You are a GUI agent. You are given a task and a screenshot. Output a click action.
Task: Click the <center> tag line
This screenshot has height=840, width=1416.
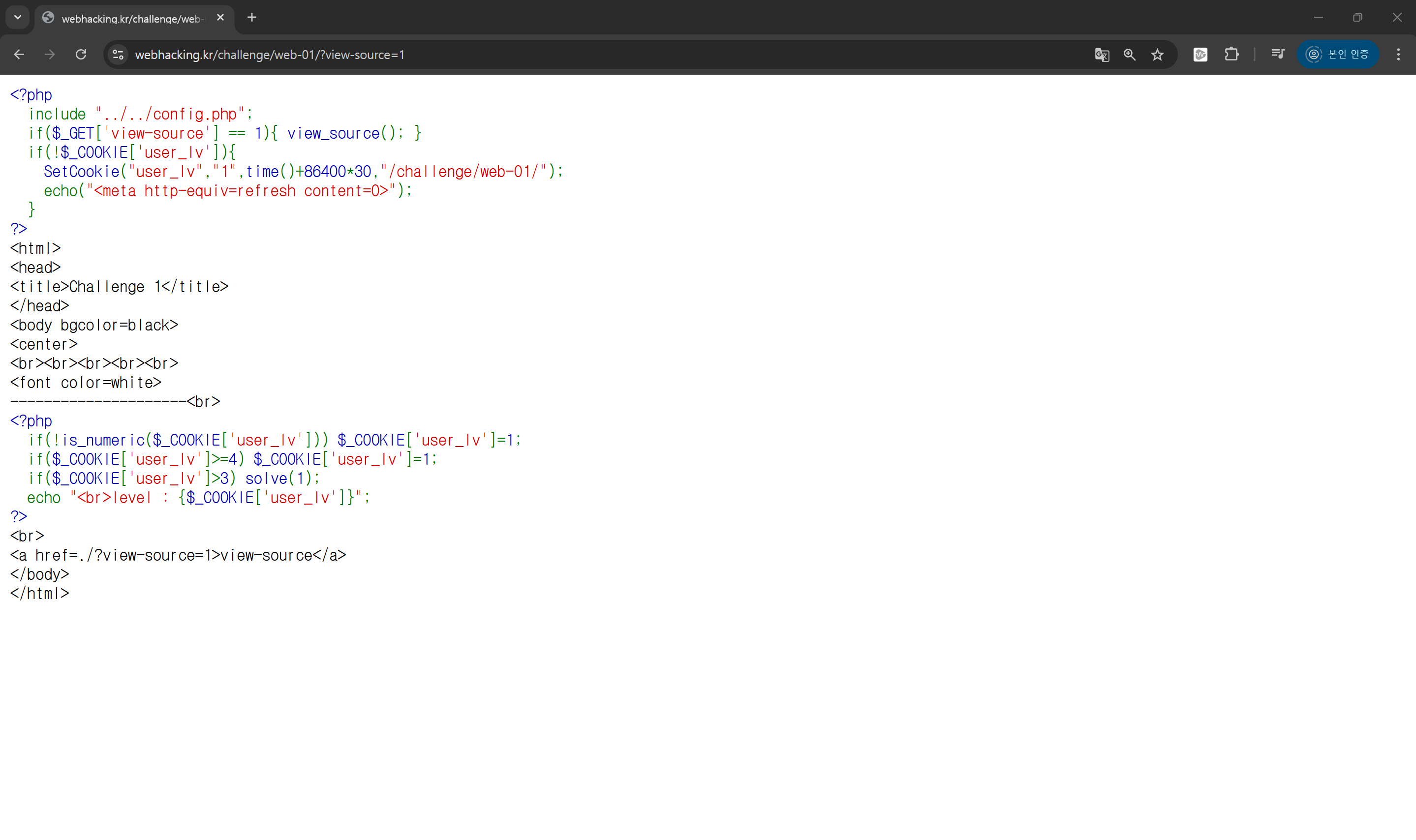point(44,345)
